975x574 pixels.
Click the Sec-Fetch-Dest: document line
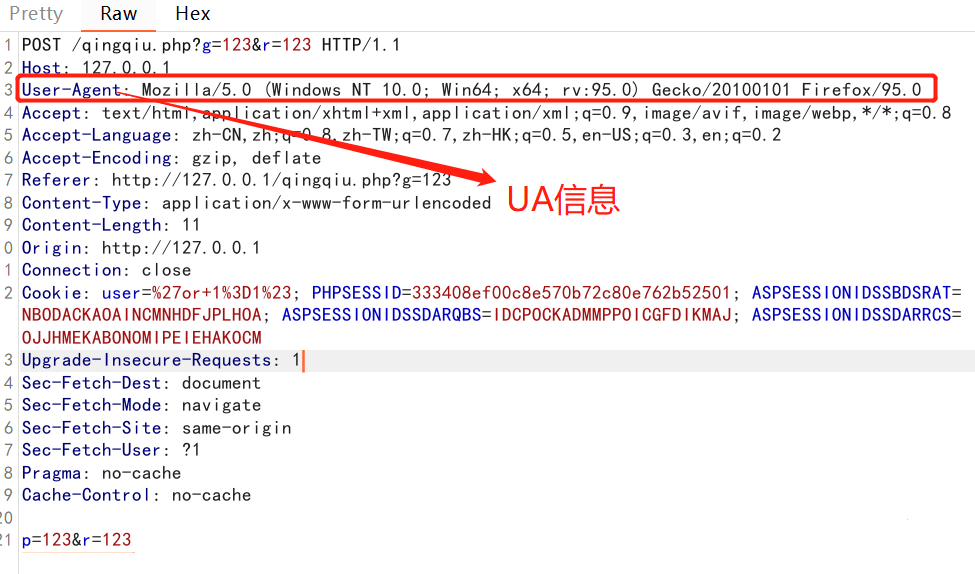(x=141, y=383)
